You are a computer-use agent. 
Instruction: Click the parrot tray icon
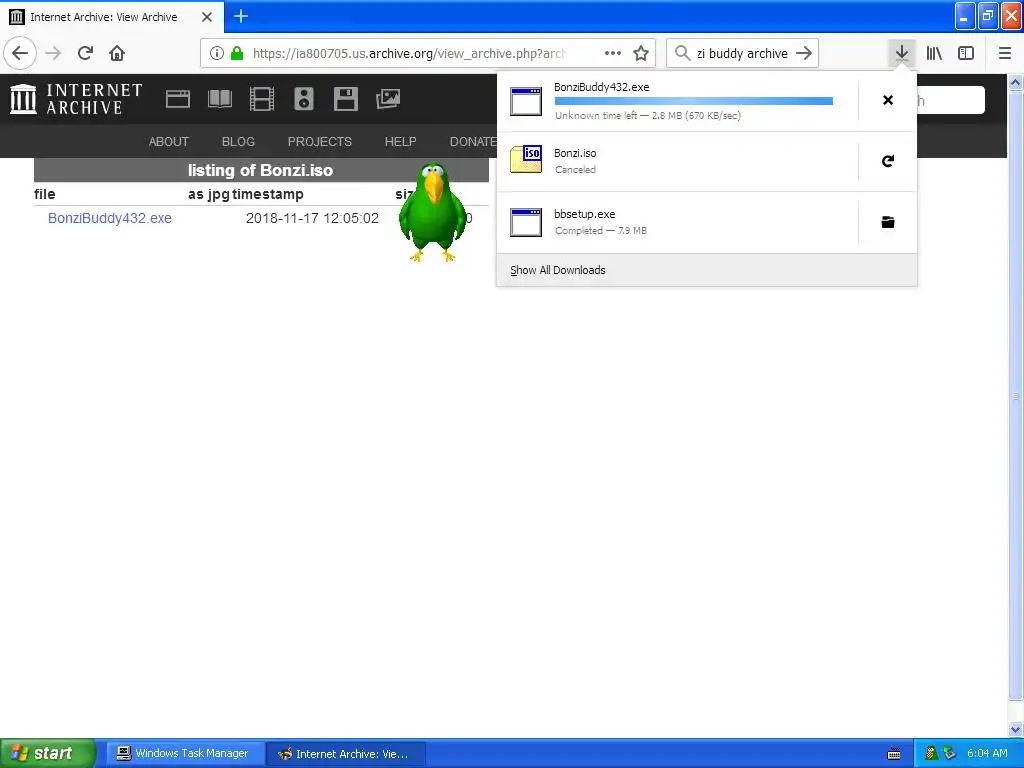(932, 753)
